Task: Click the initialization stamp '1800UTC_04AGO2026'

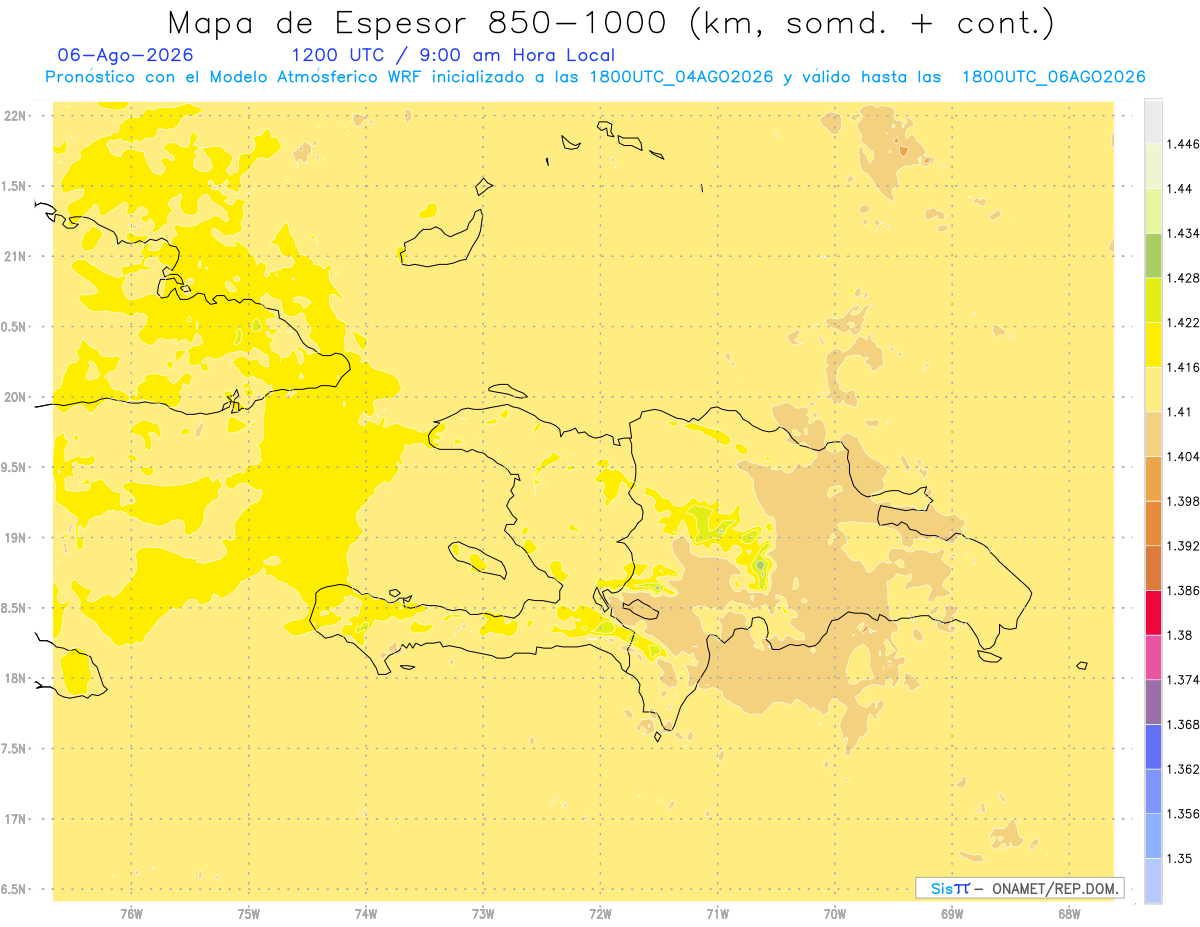Action: point(679,77)
